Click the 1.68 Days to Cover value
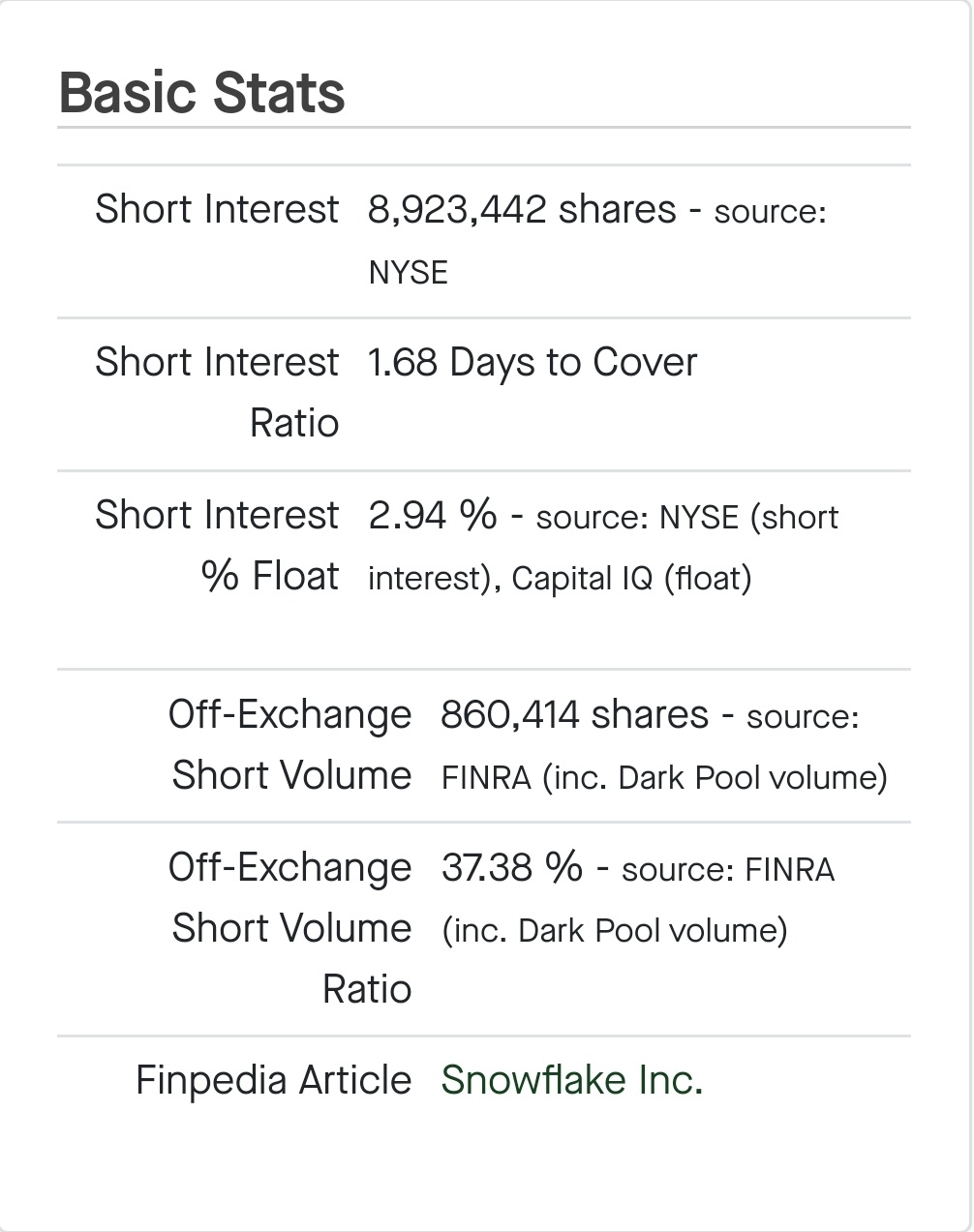The height and width of the screenshot is (1232, 974). pos(533,363)
